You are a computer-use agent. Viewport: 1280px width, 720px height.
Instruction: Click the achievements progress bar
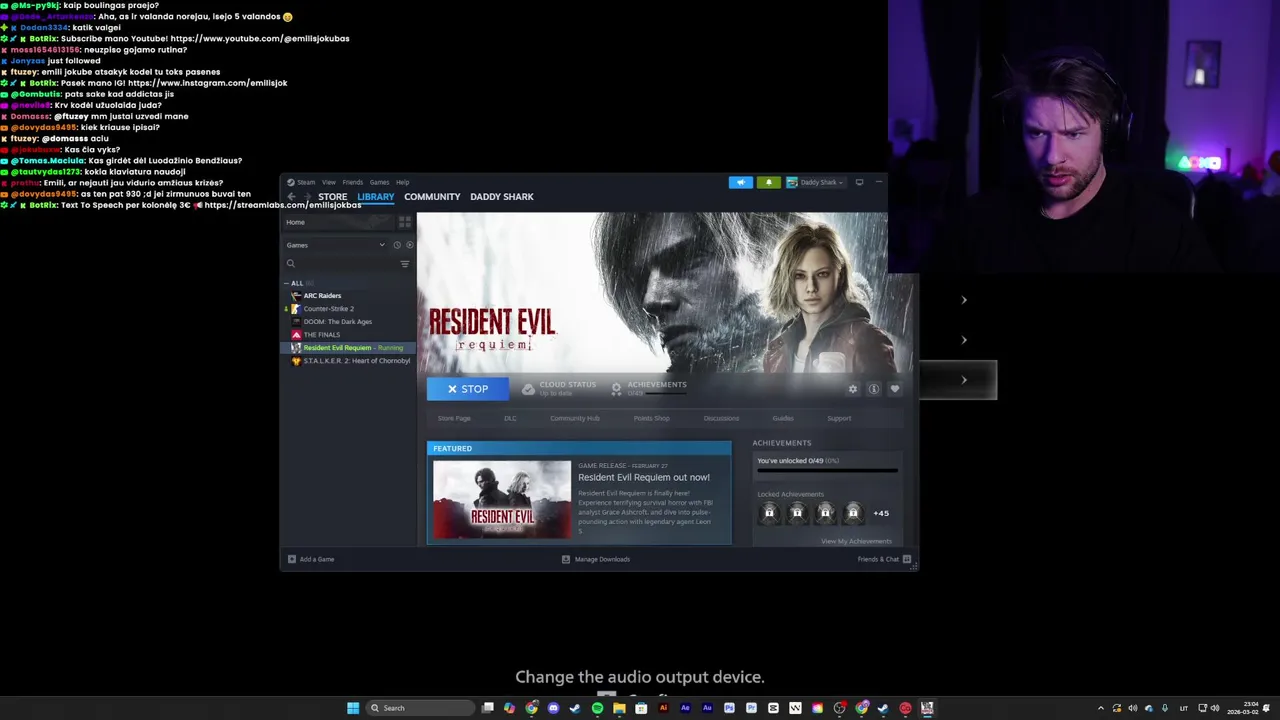point(827,470)
